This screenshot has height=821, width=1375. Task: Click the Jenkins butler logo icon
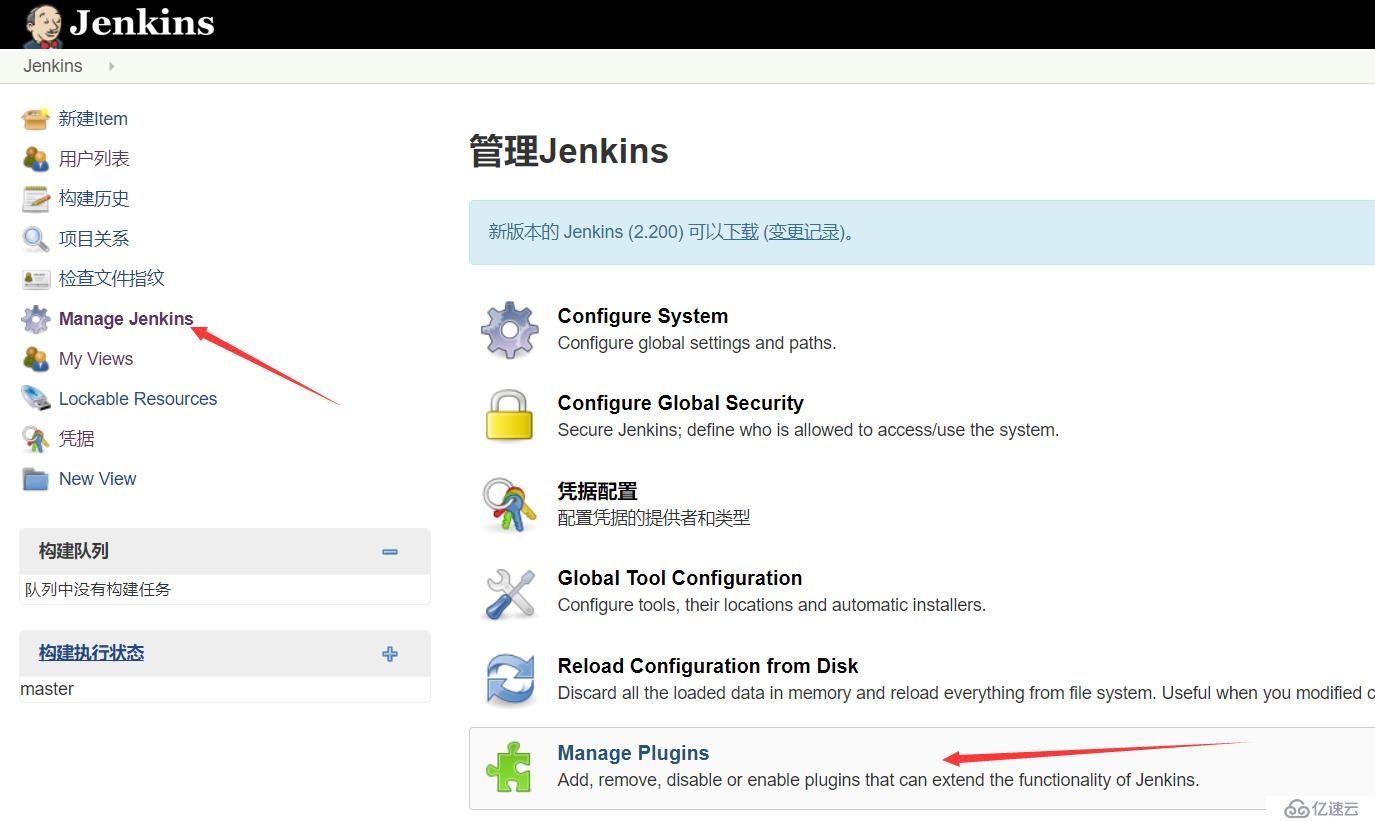coord(43,25)
